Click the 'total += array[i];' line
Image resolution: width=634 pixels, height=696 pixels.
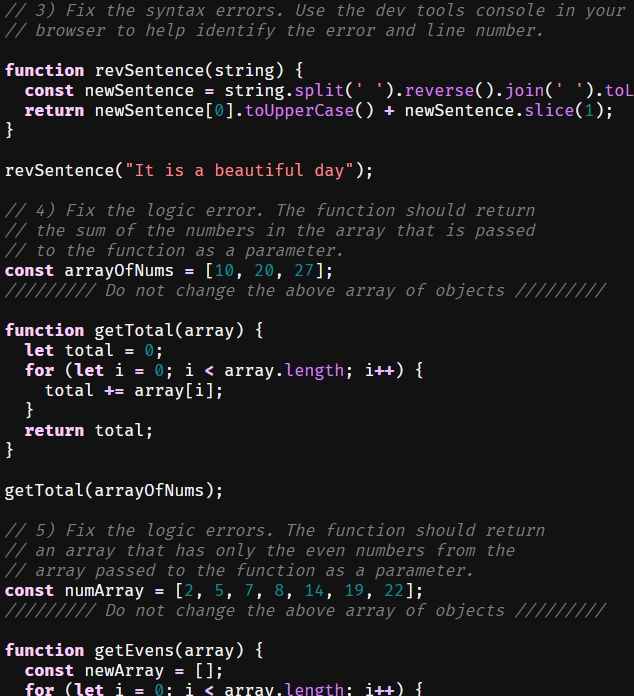(x=134, y=390)
